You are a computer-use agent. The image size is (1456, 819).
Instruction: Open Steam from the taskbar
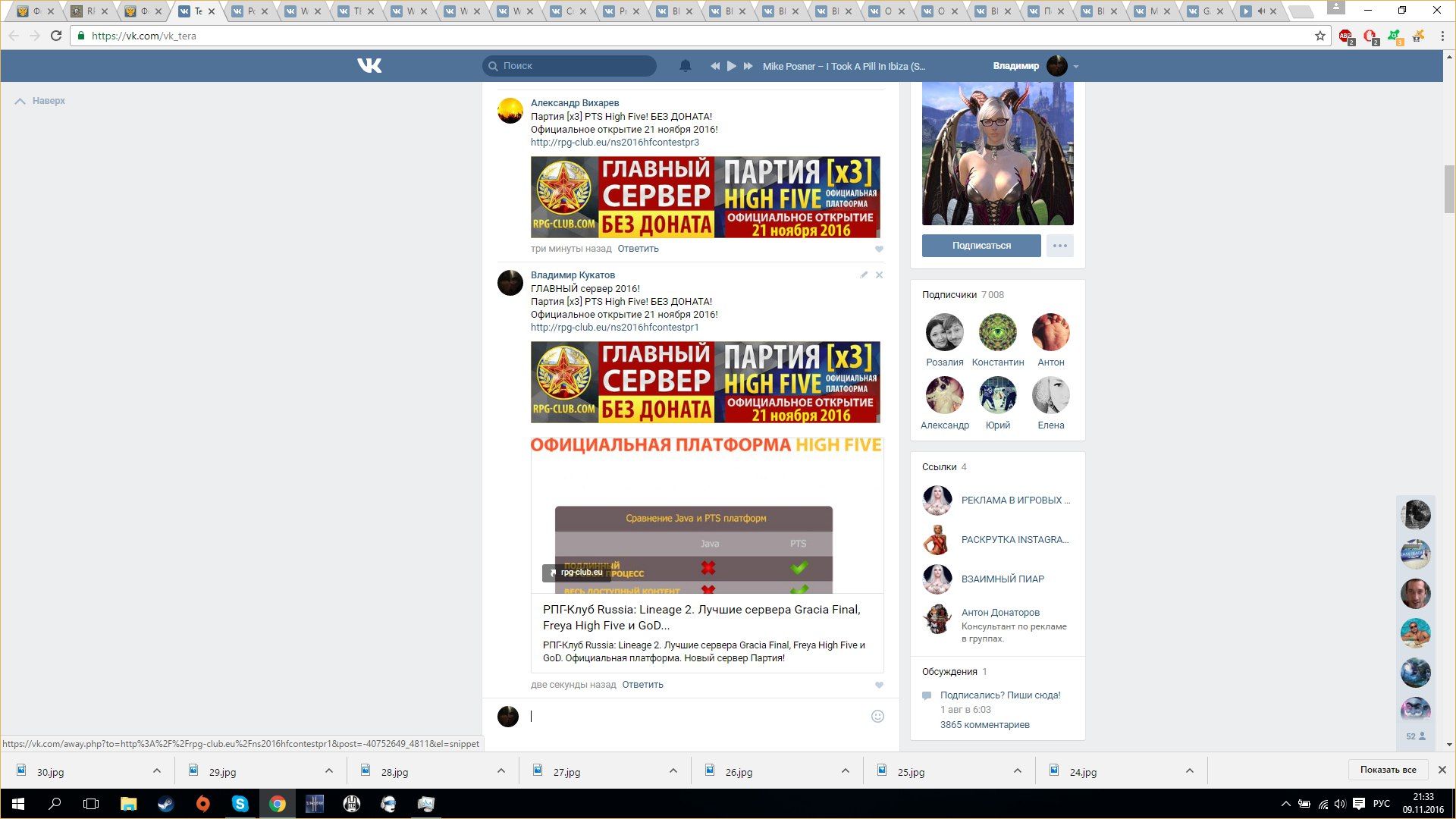click(166, 804)
